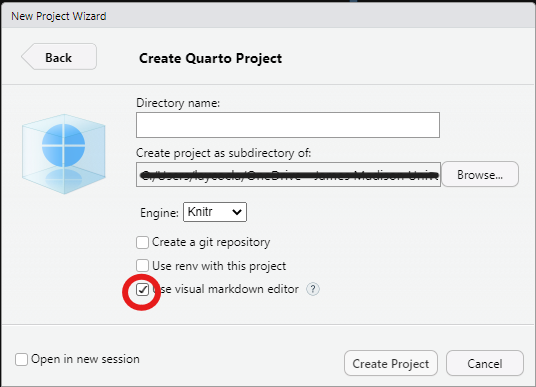The image size is (536, 387).
Task: Click the visual markdown editor help icon
Action: pos(313,289)
